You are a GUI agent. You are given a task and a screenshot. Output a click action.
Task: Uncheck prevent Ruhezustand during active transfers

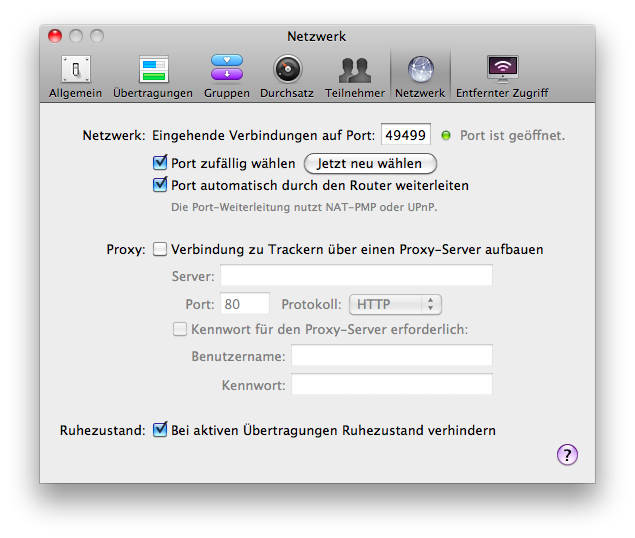pyautogui.click(x=159, y=431)
